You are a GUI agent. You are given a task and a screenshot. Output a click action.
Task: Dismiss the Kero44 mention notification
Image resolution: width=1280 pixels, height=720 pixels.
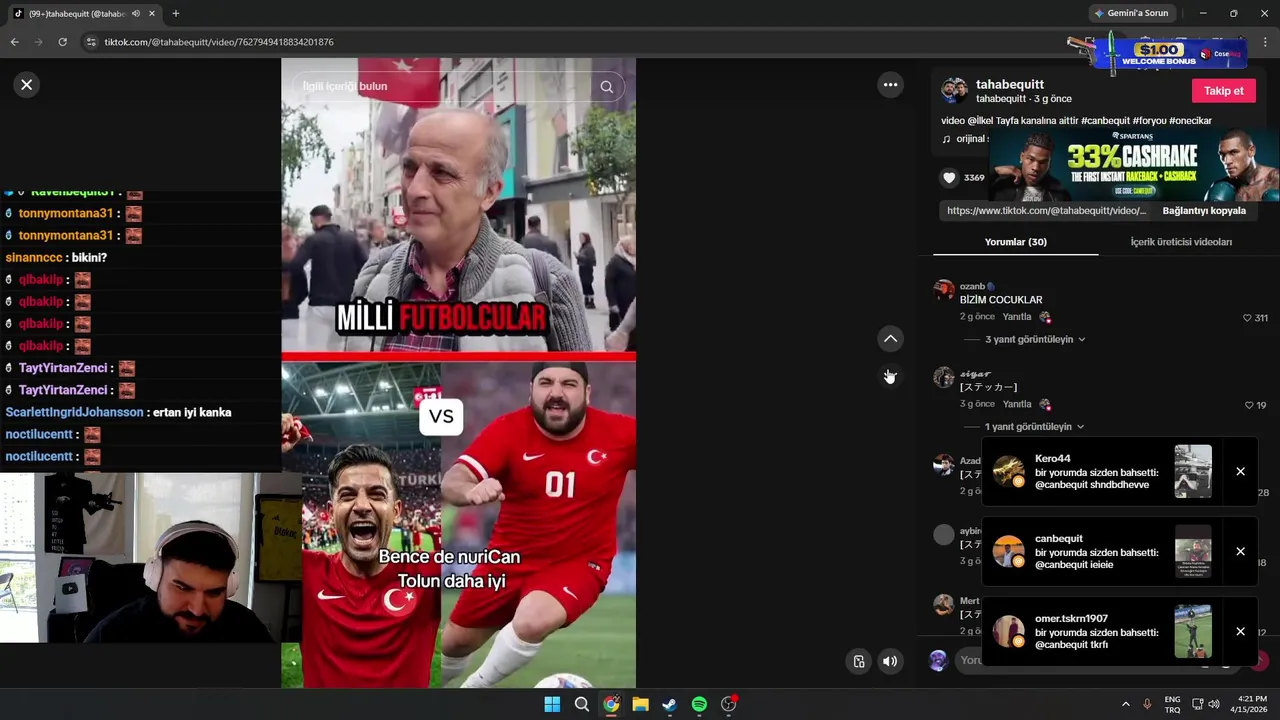(x=1240, y=472)
